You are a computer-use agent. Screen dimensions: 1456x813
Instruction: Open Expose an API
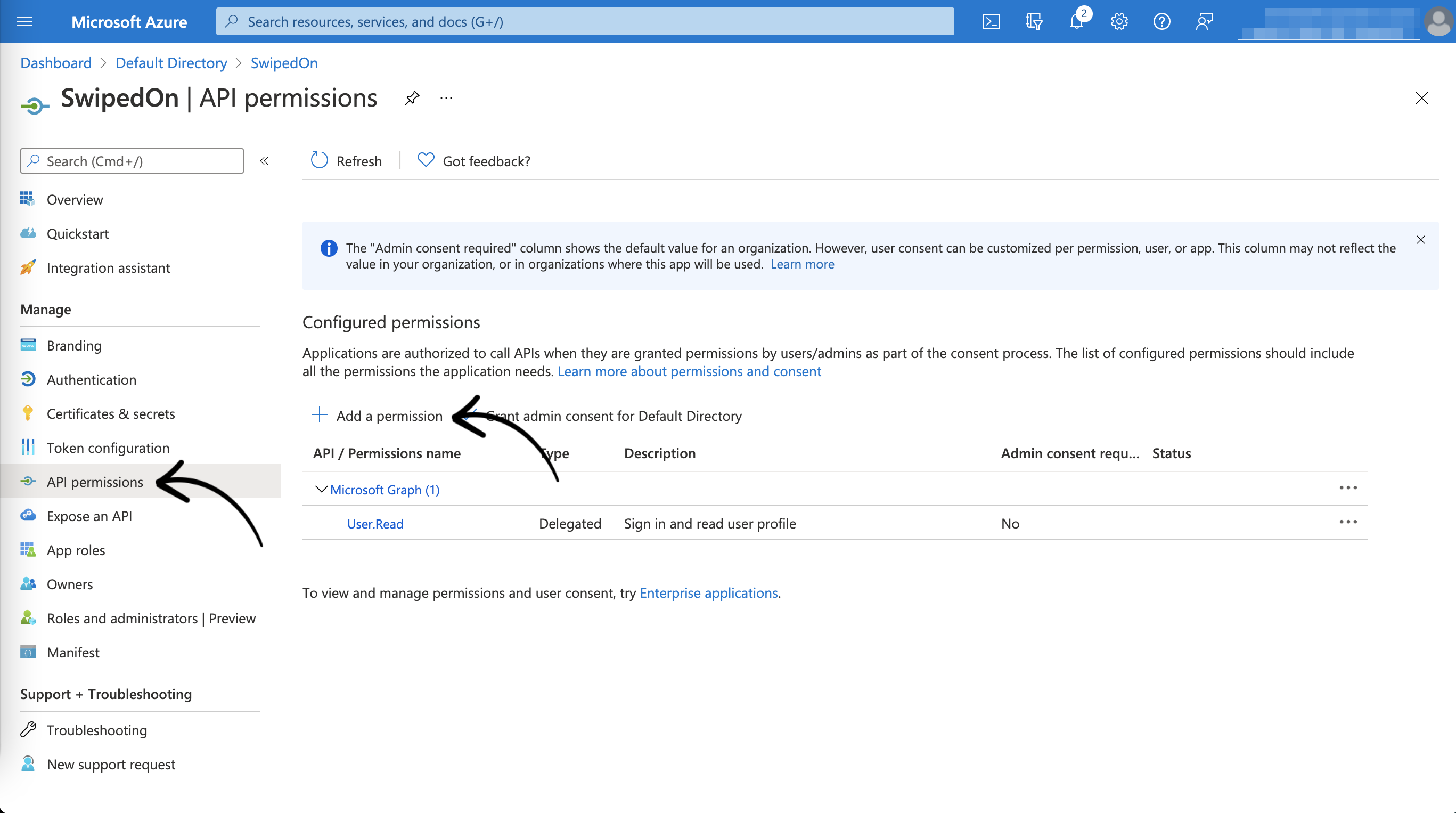pos(89,516)
